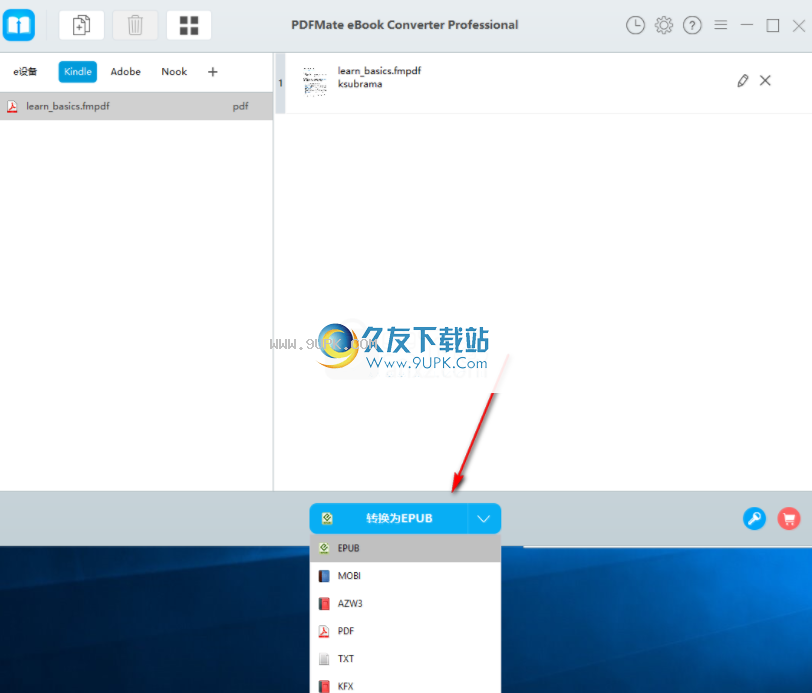The image size is (812, 693).
Task: Collapse the output format dropdown arrow
Action: click(484, 518)
